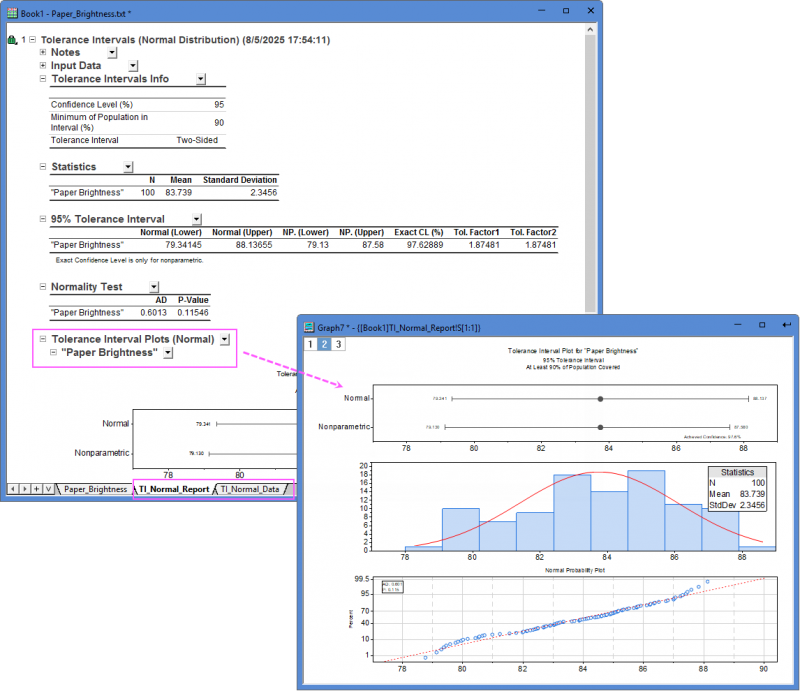Open the Input Data dropdown
The height and width of the screenshot is (691, 800).
click(131, 65)
